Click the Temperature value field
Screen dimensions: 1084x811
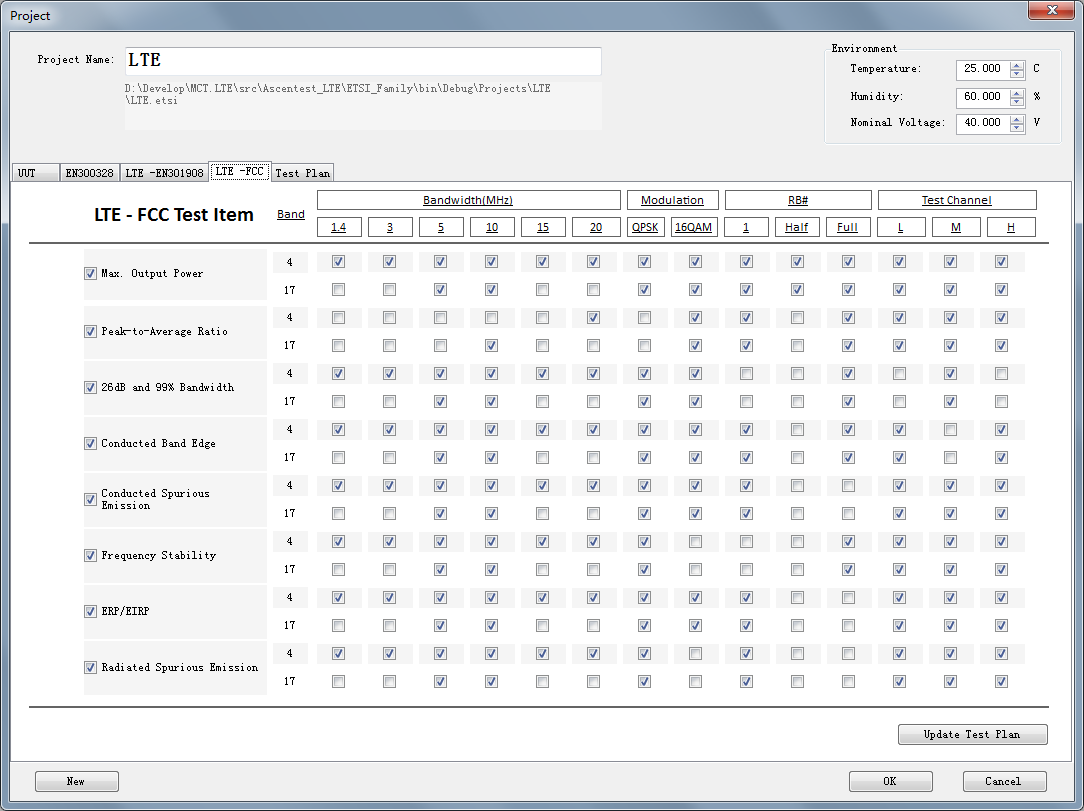point(982,68)
